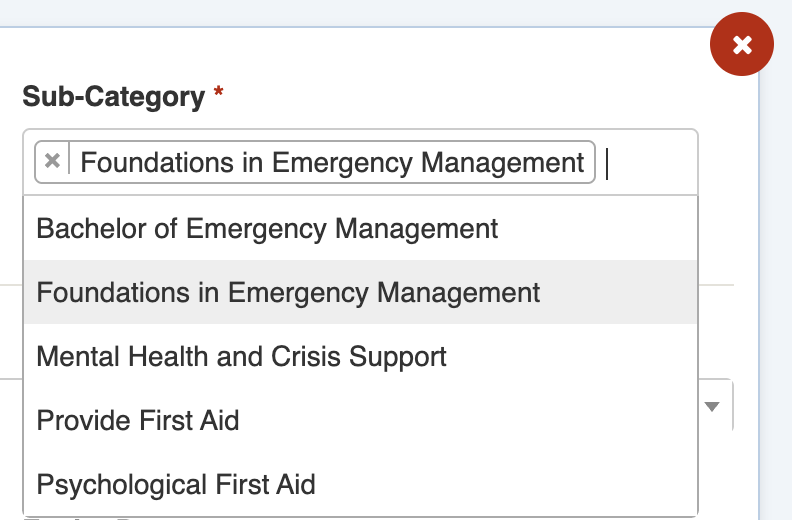Choose the highlighted Foundations in Emergency Management option
This screenshot has height=520, width=808.
[288, 293]
